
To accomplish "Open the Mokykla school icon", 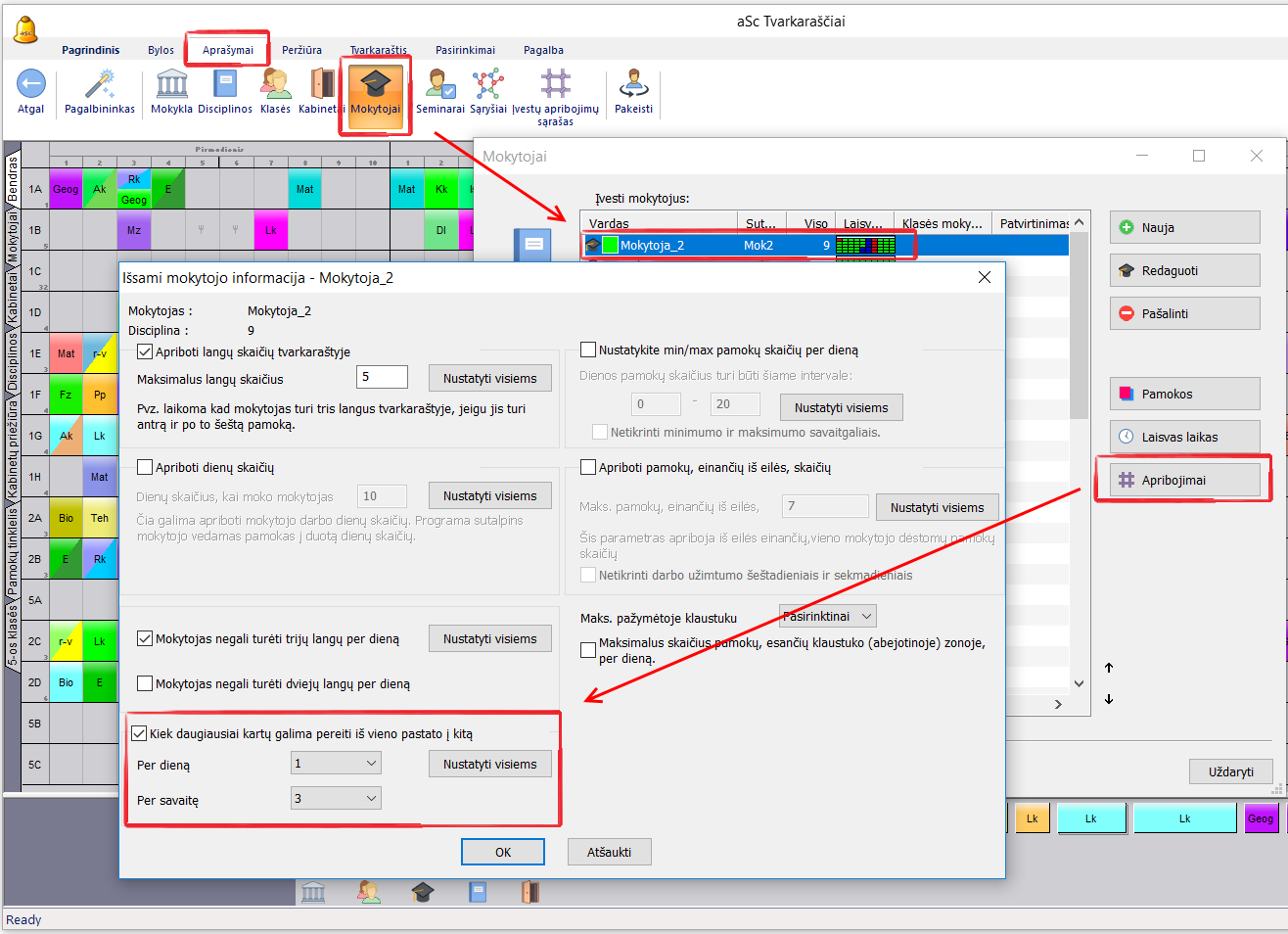I will pyautogui.click(x=171, y=85).
